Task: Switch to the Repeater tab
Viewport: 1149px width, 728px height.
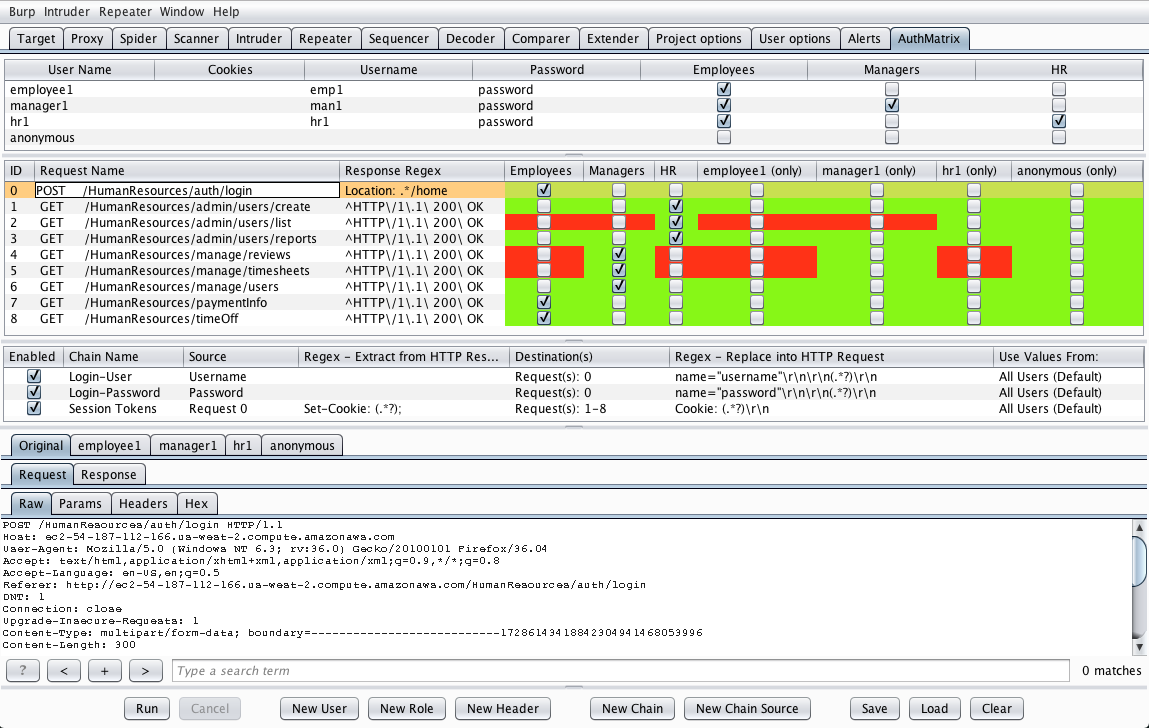Action: point(325,39)
